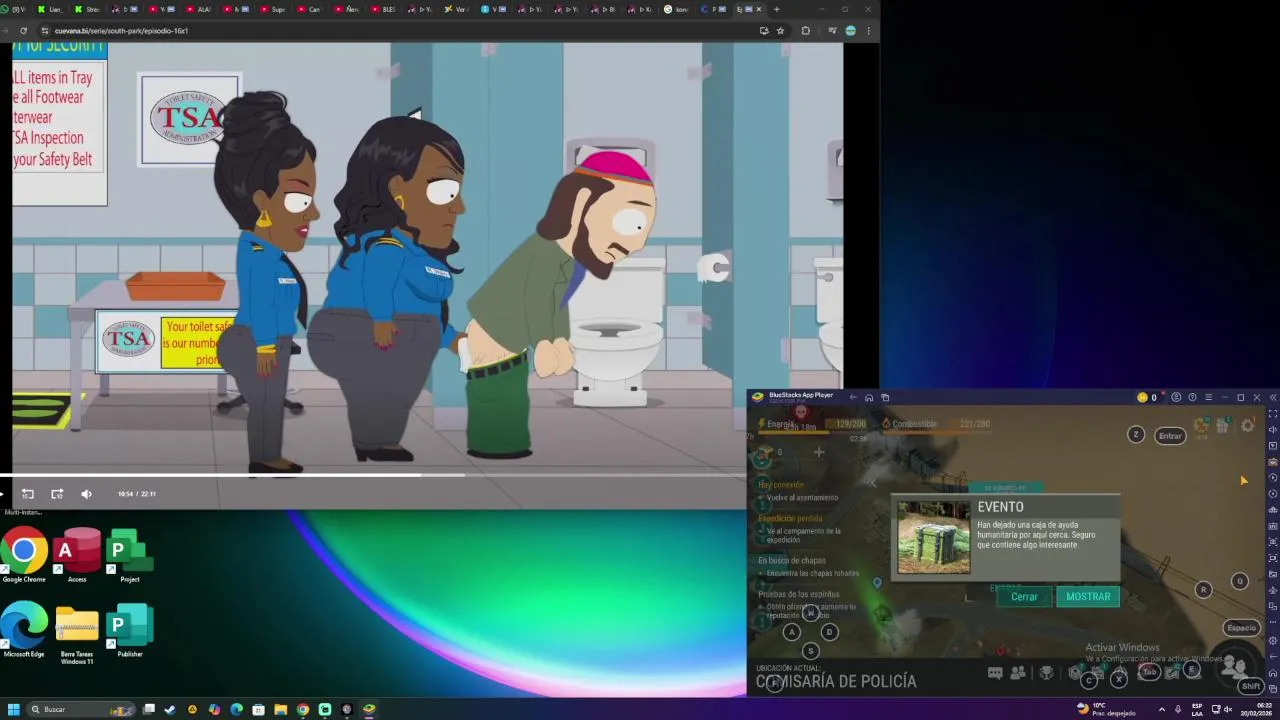
Task: Click the MOSTRAR button in the event dialog
Action: (1088, 597)
